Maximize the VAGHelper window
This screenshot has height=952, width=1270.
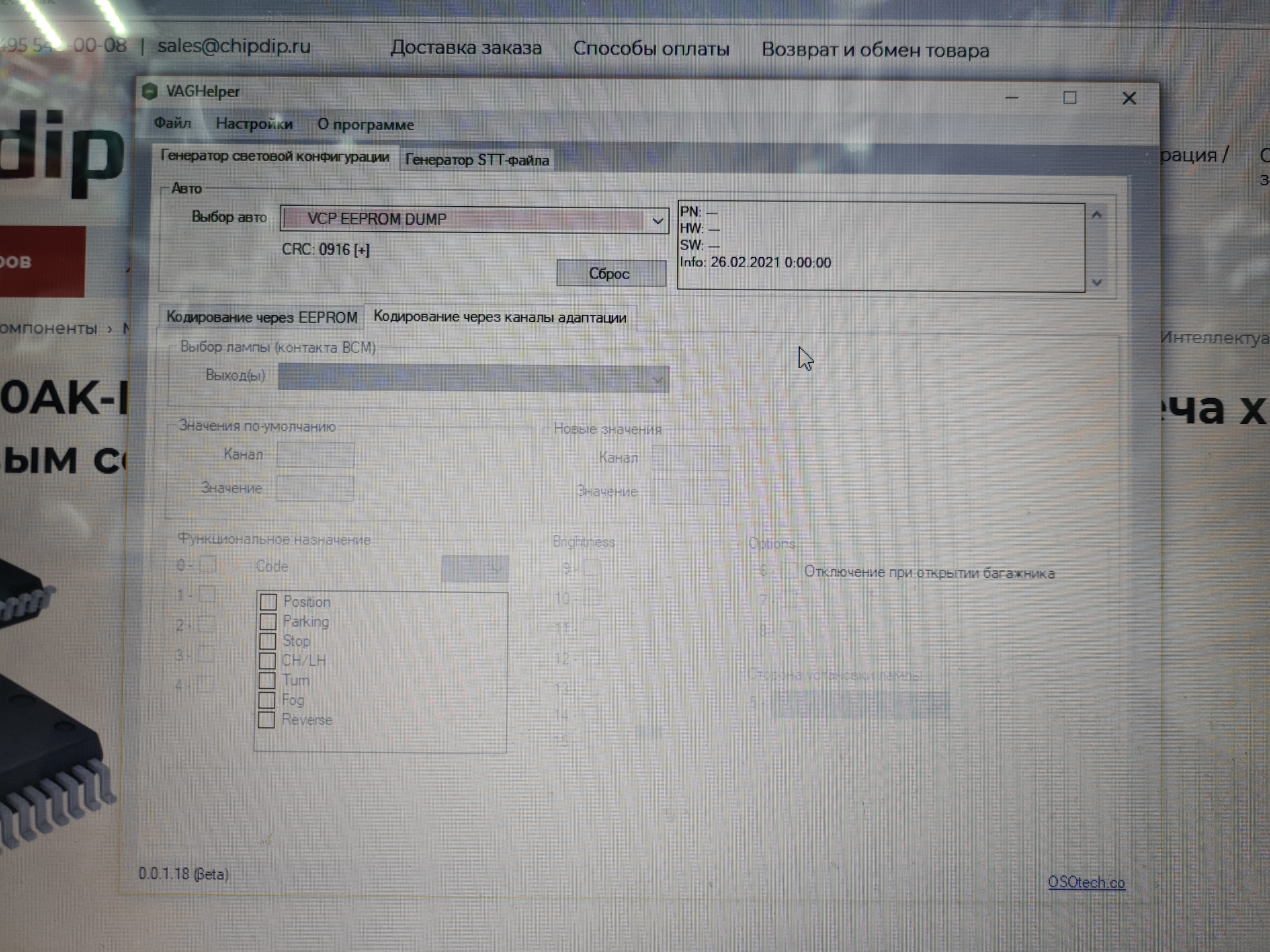point(1070,99)
